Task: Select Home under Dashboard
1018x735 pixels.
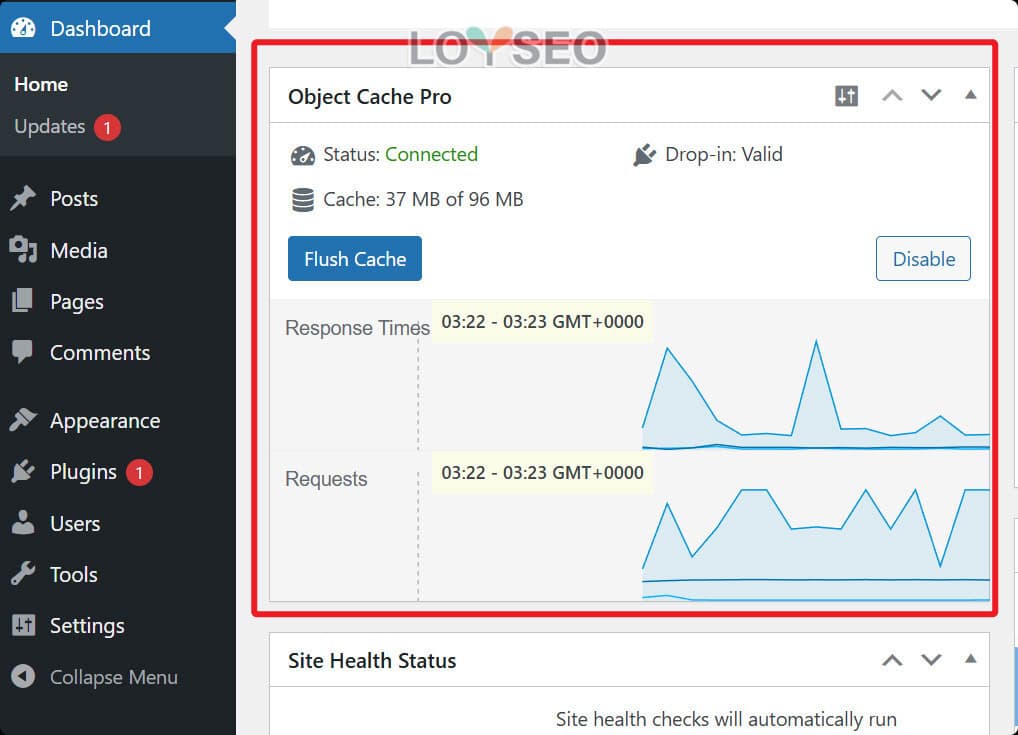Action: coord(41,84)
